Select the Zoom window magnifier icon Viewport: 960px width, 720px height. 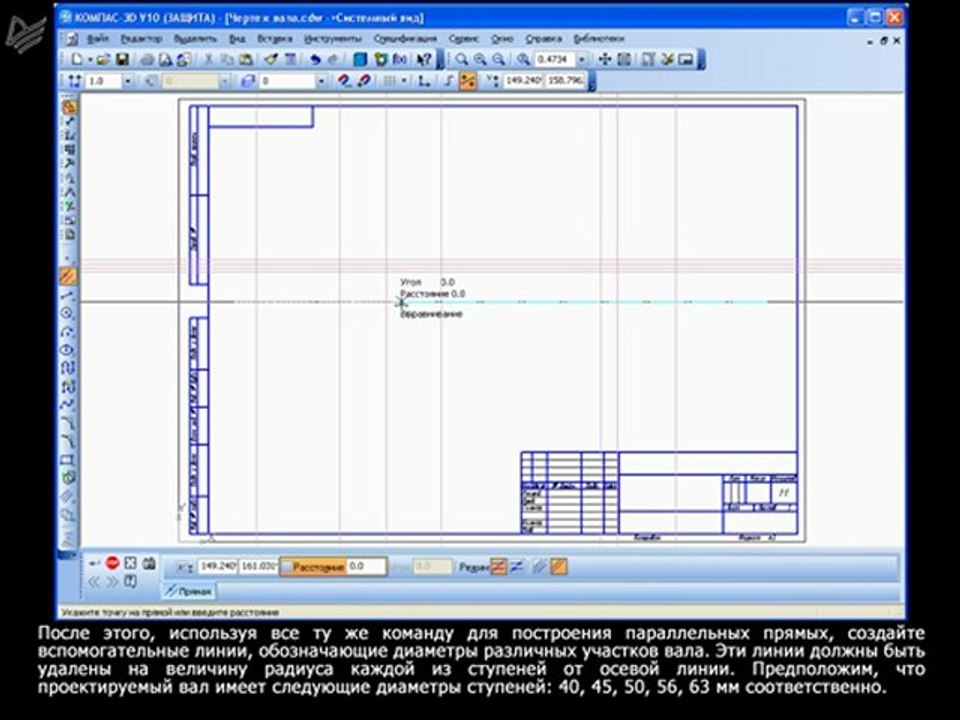pos(462,59)
